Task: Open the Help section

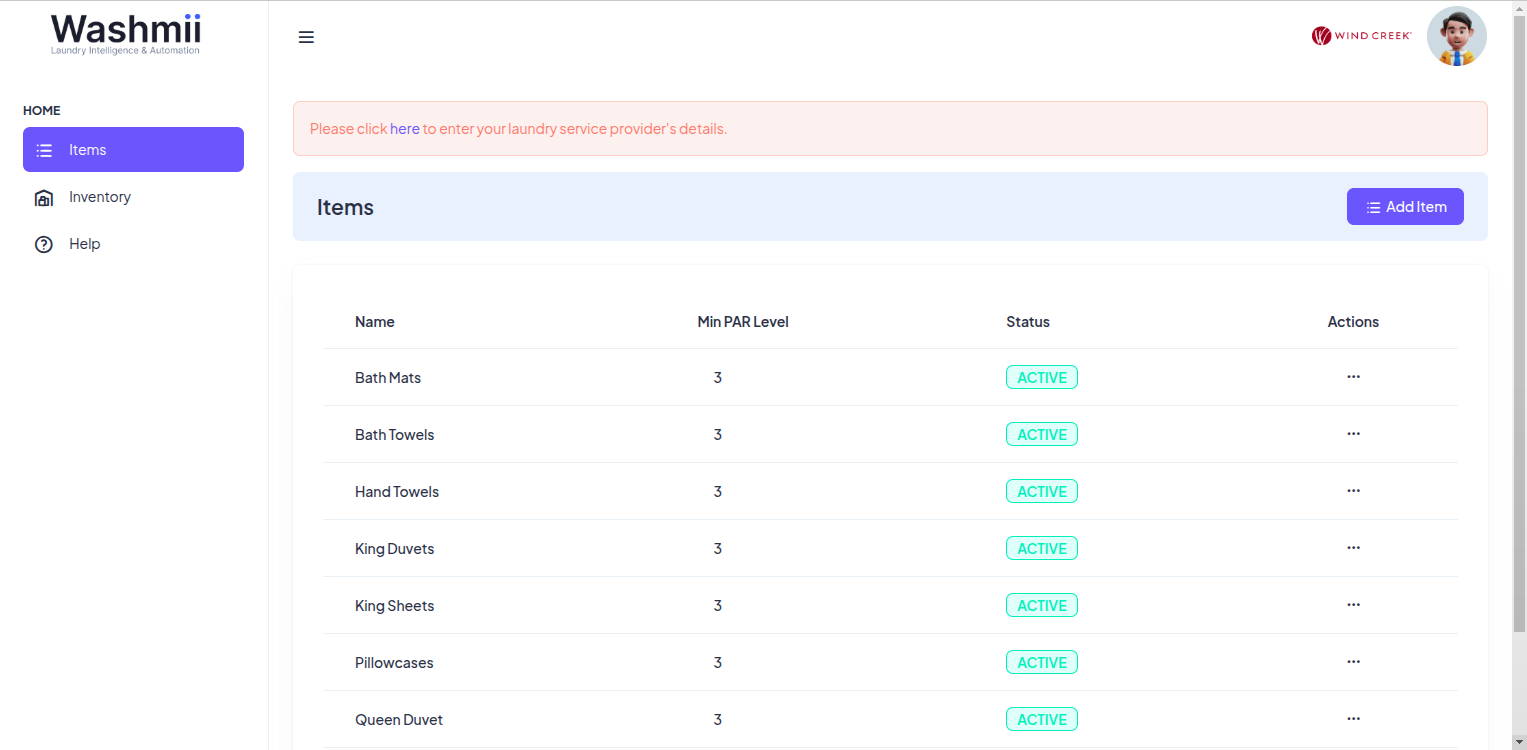Action: 85,244
